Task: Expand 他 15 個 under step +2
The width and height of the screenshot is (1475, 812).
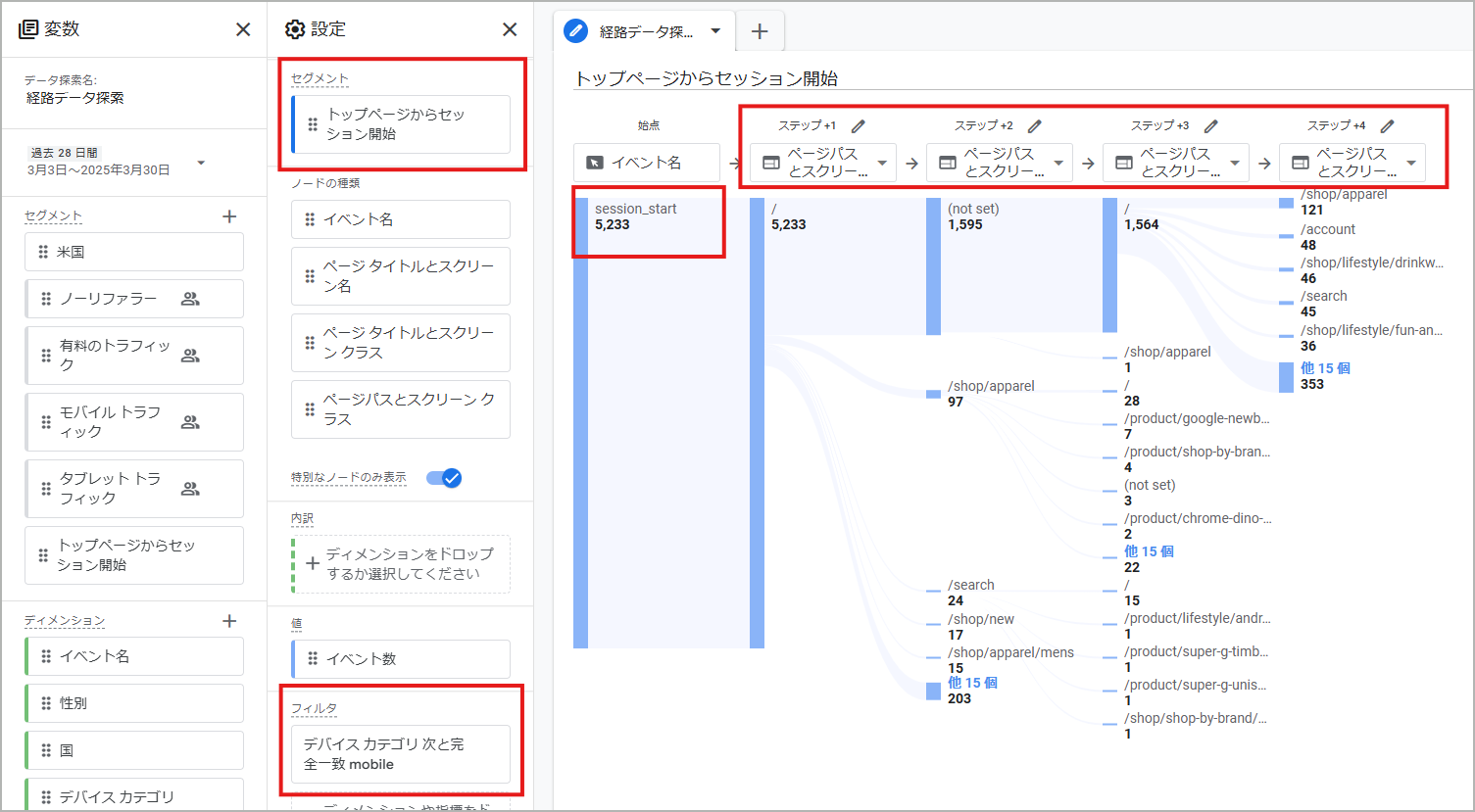Action: pos(972,683)
